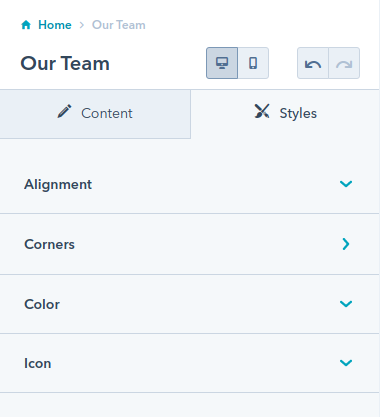Select the Icon section label
The height and width of the screenshot is (417, 380).
(38, 363)
